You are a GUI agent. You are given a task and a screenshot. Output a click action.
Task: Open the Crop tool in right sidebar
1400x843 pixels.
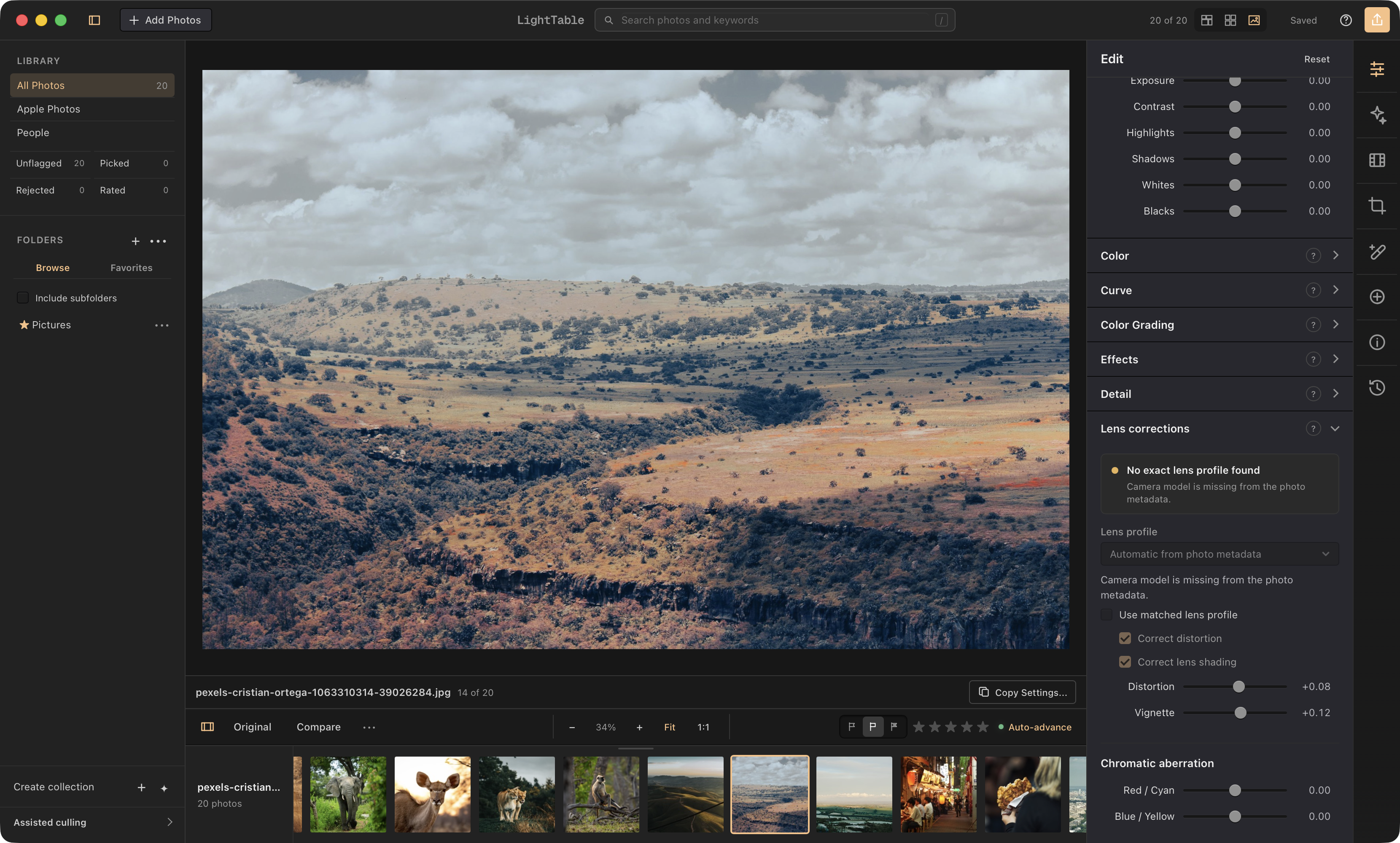pyautogui.click(x=1376, y=206)
